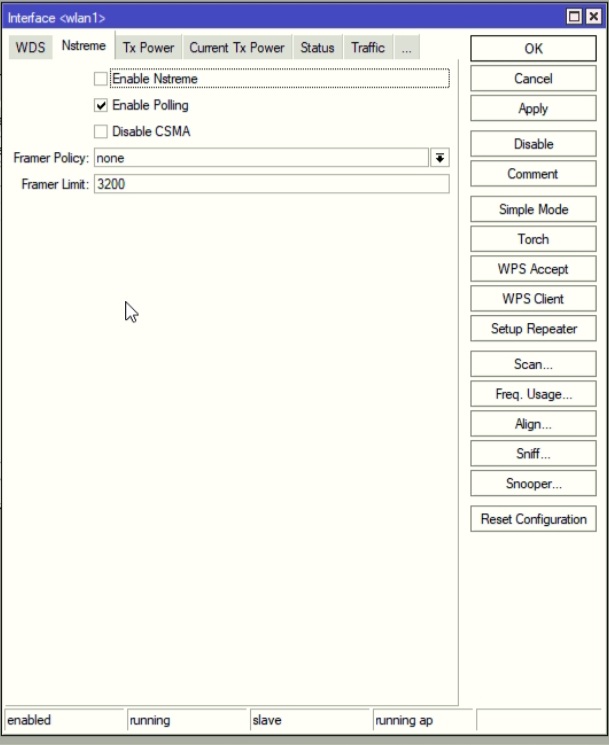Open the Snooper... tool
Viewport: 609px width, 745px height.
point(533,484)
